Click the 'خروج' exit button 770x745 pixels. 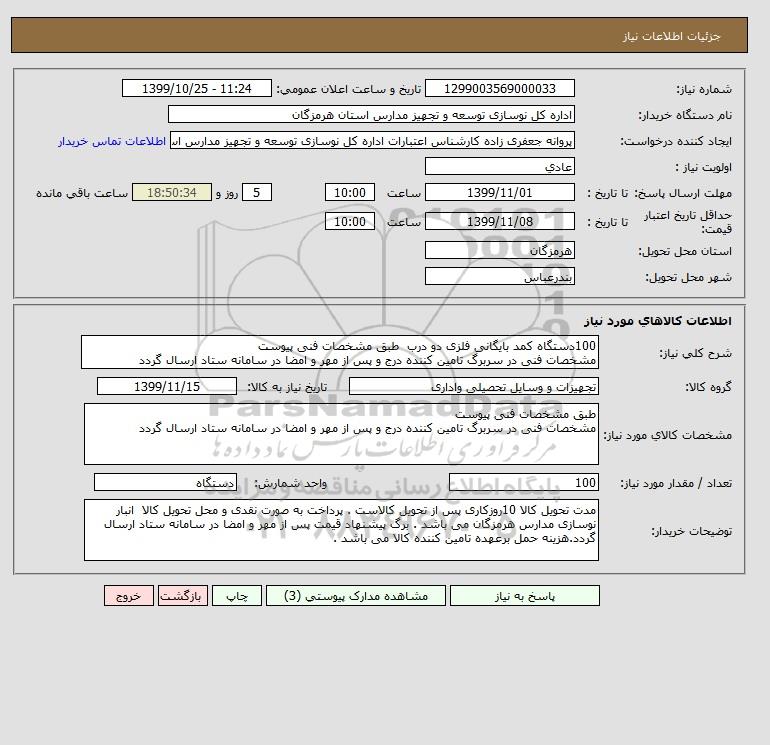coord(129,596)
